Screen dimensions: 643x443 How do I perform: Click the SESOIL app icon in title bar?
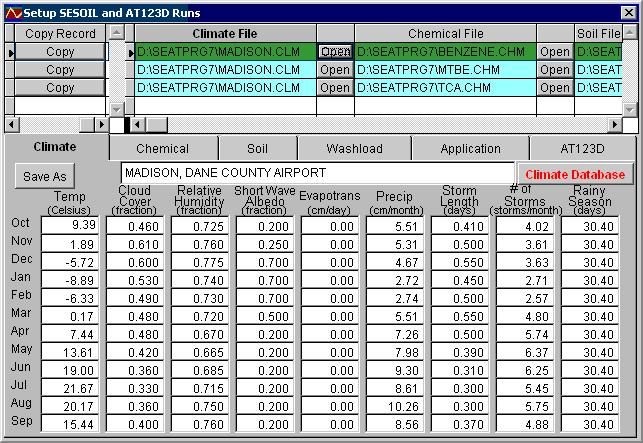click(13, 13)
